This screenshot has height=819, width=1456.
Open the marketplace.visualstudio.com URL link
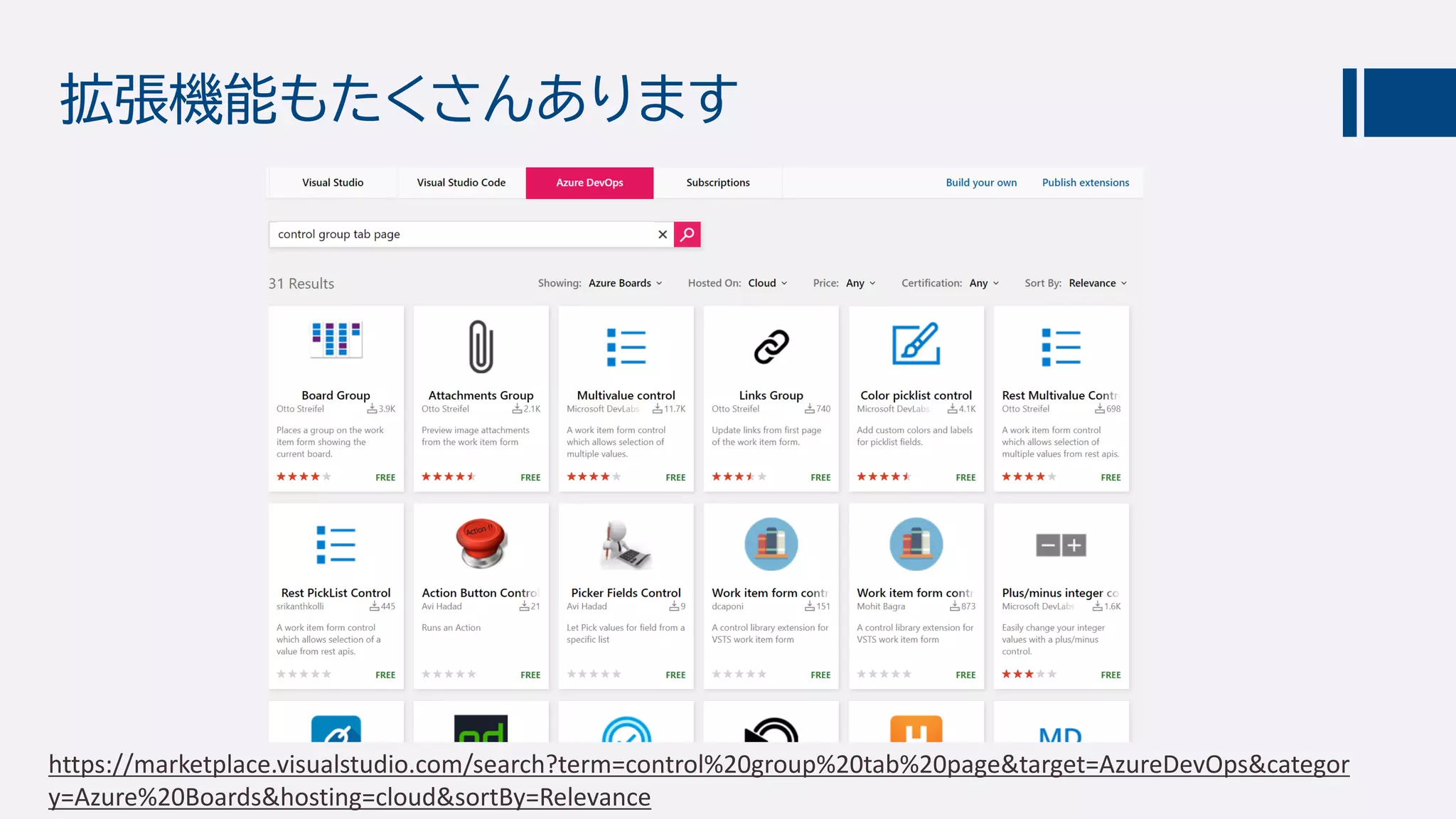tap(699, 781)
